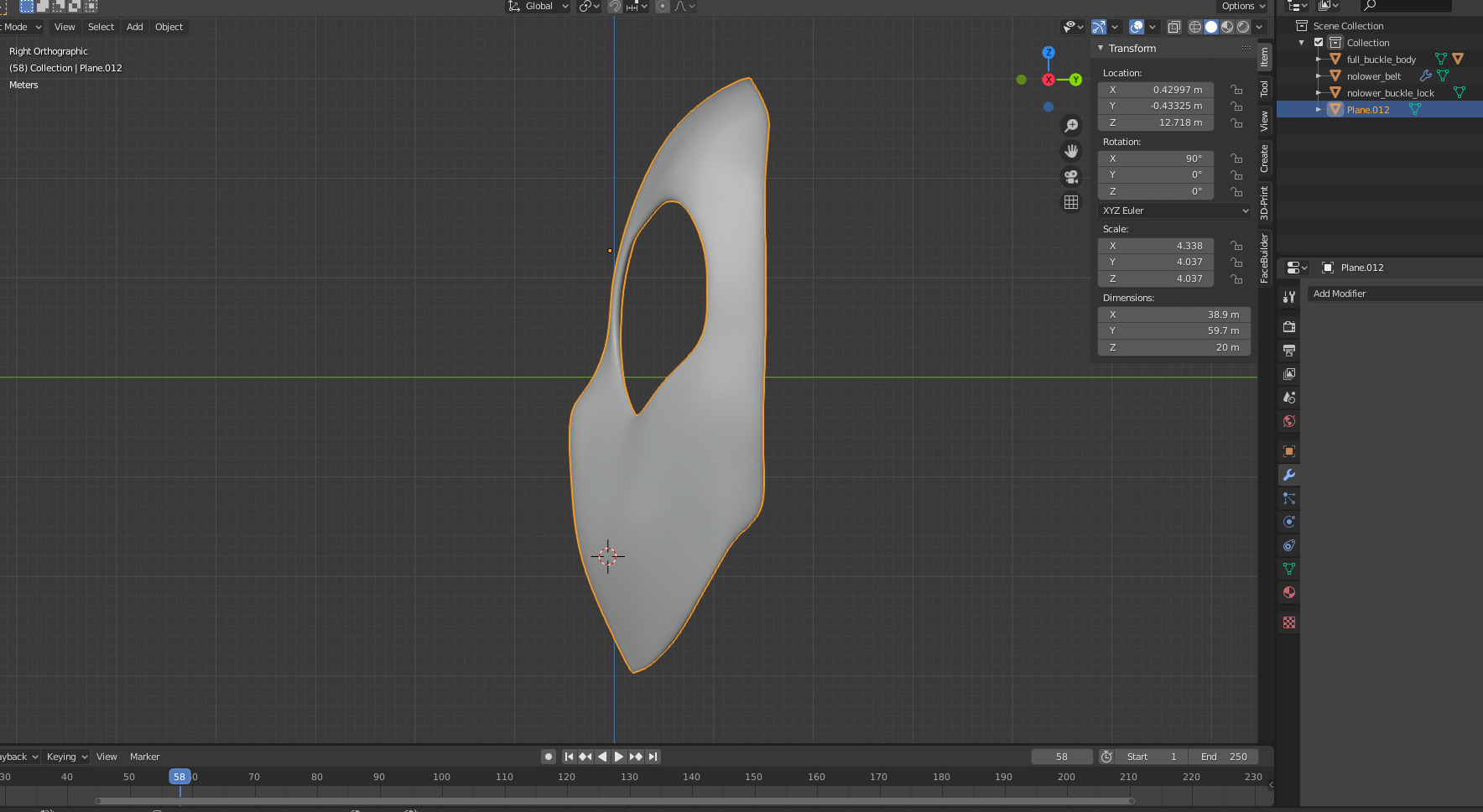
Task: Open the Render Properties camera icon
Action: (1289, 326)
